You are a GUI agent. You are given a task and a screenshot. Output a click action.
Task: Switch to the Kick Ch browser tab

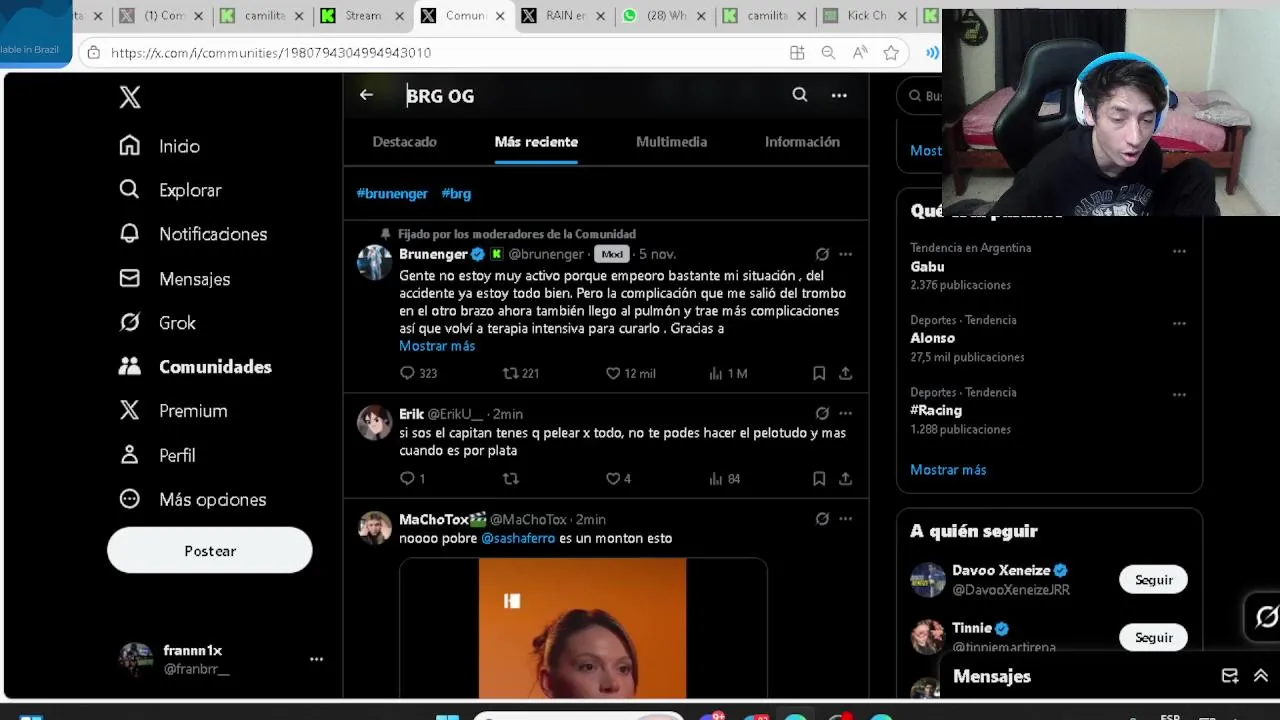[866, 16]
